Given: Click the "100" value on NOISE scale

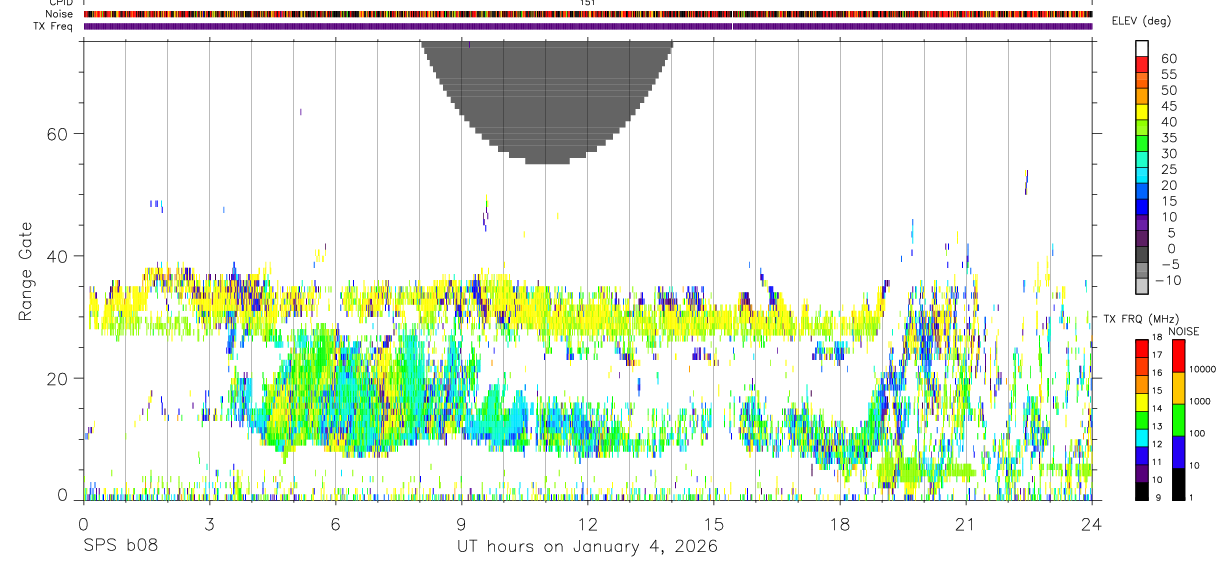Looking at the screenshot, I should [x=1197, y=433].
